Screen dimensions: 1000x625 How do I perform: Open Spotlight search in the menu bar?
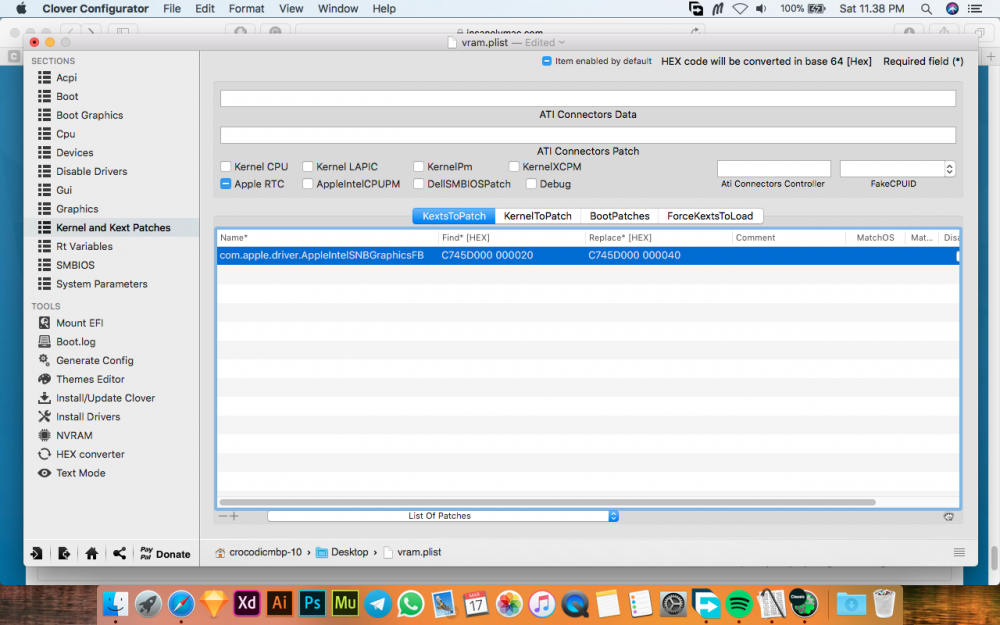(926, 9)
